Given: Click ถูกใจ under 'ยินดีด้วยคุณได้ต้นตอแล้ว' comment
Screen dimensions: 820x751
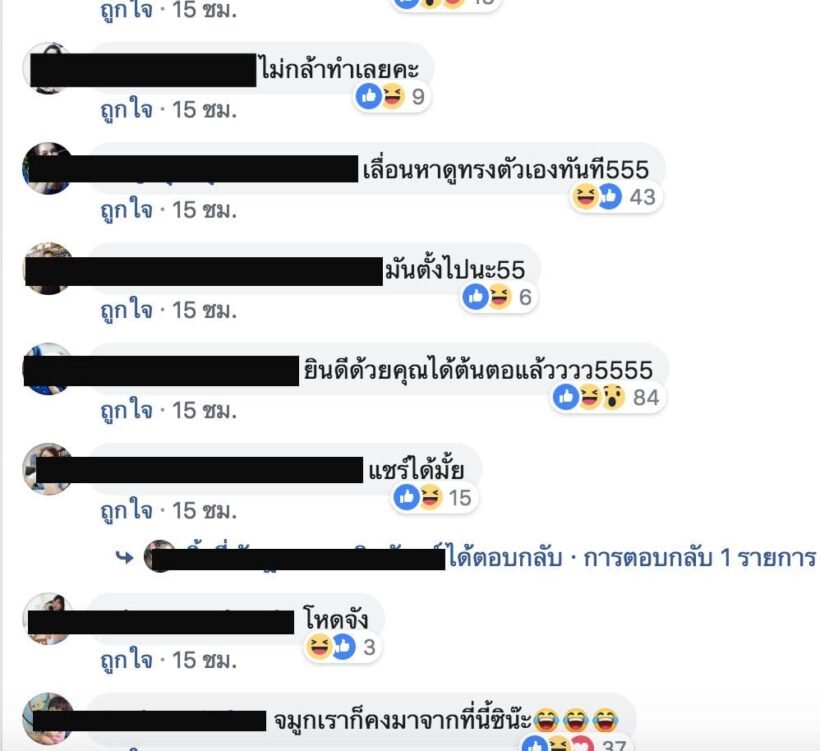Looking at the screenshot, I should [127, 411].
